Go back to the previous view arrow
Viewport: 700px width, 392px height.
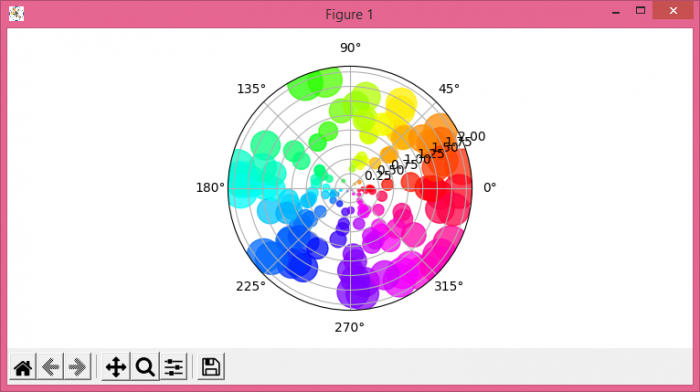(50, 367)
